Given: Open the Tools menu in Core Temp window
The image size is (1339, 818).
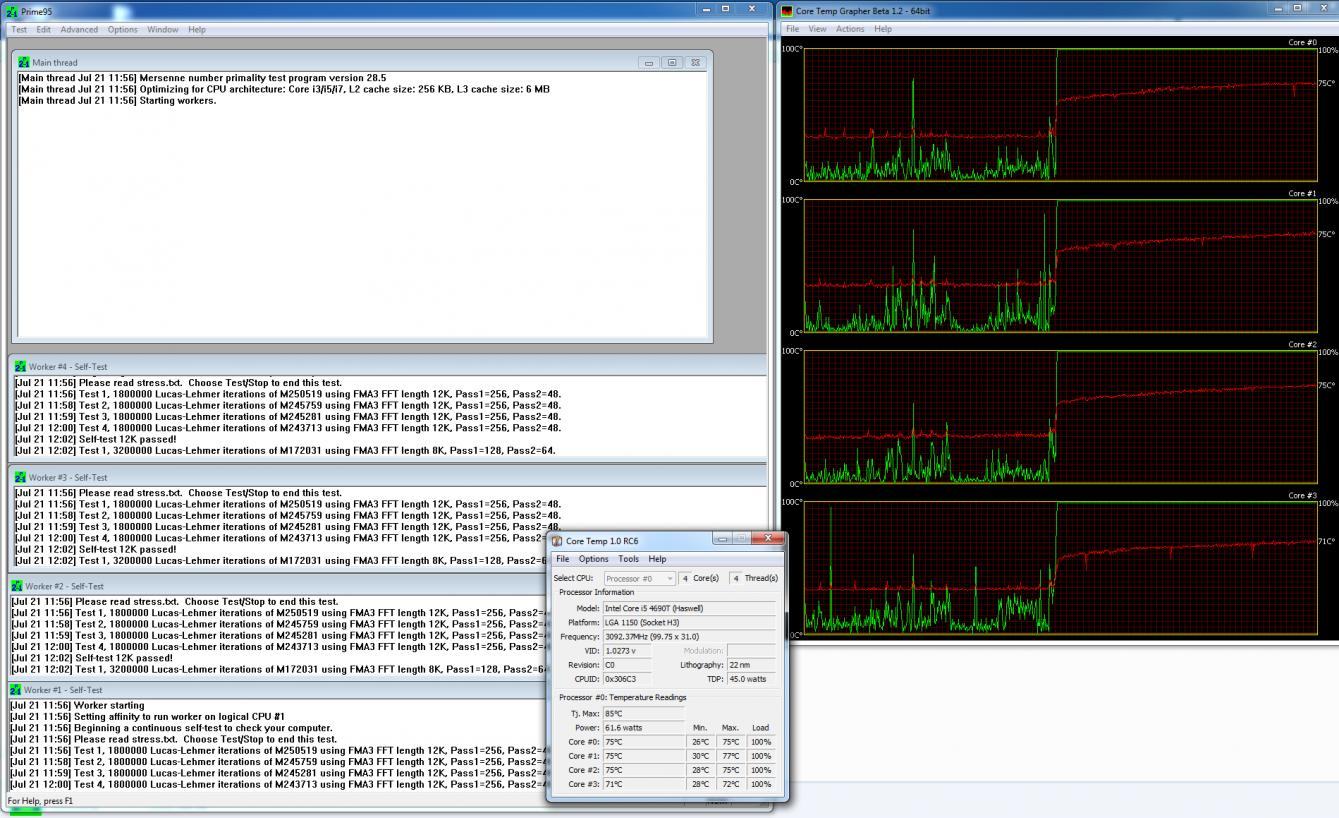Looking at the screenshot, I should (628, 559).
